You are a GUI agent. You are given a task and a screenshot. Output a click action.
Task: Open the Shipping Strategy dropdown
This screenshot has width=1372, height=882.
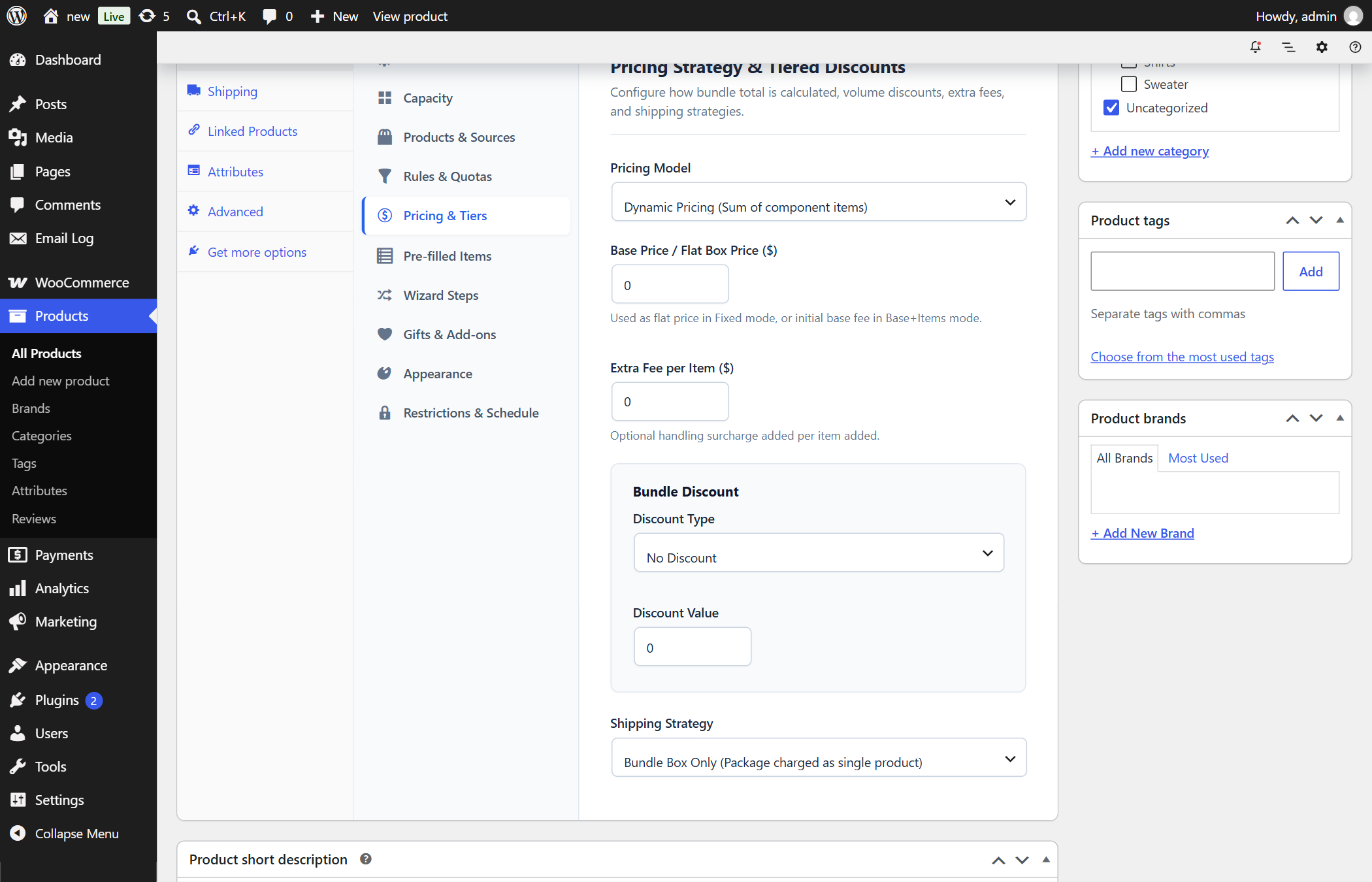(x=819, y=758)
